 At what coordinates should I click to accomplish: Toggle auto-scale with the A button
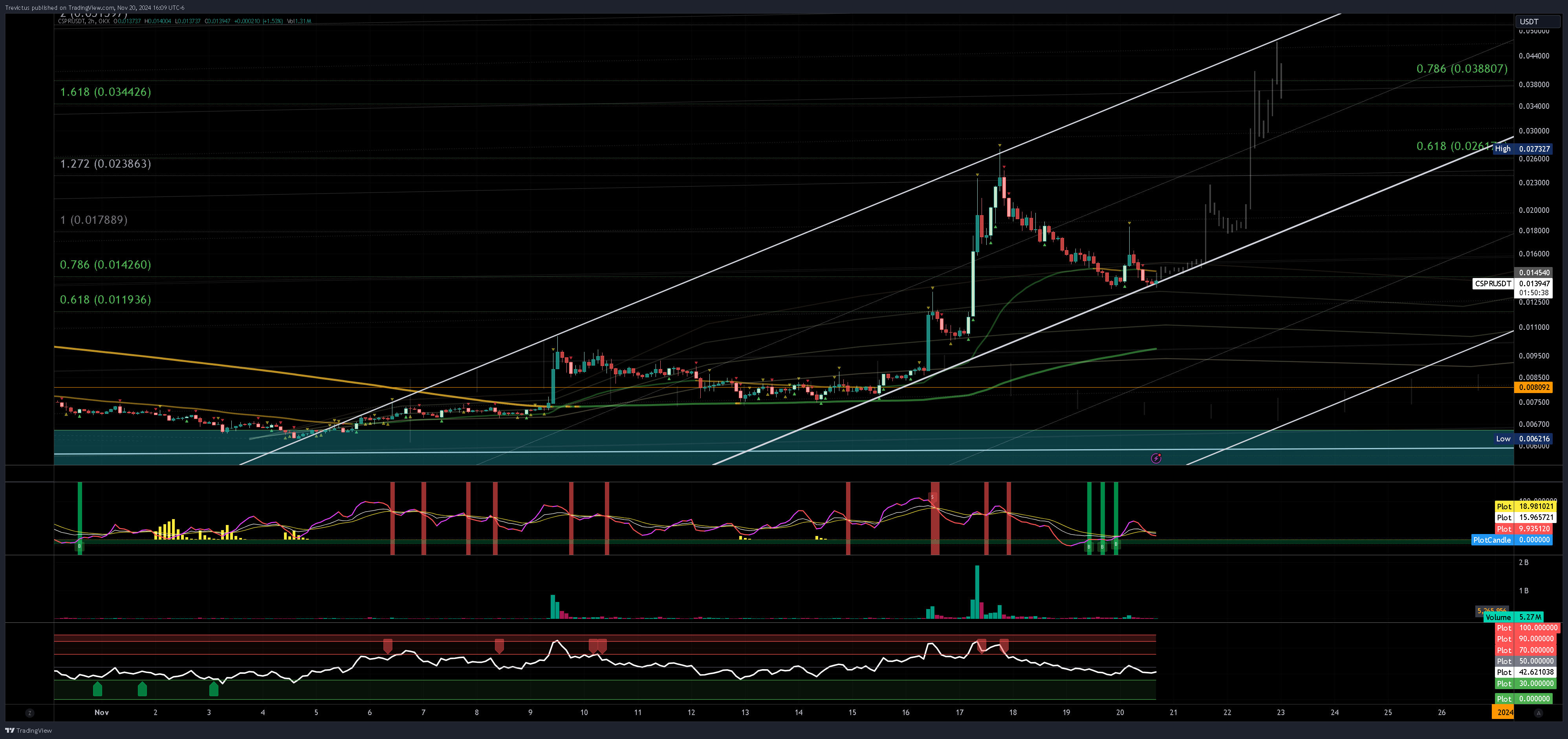point(1538,712)
